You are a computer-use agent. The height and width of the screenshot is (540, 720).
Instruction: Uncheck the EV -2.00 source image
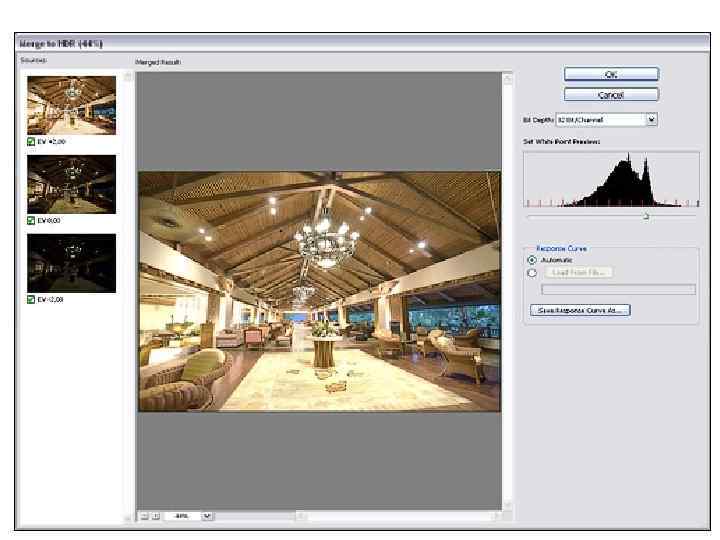pos(31,299)
